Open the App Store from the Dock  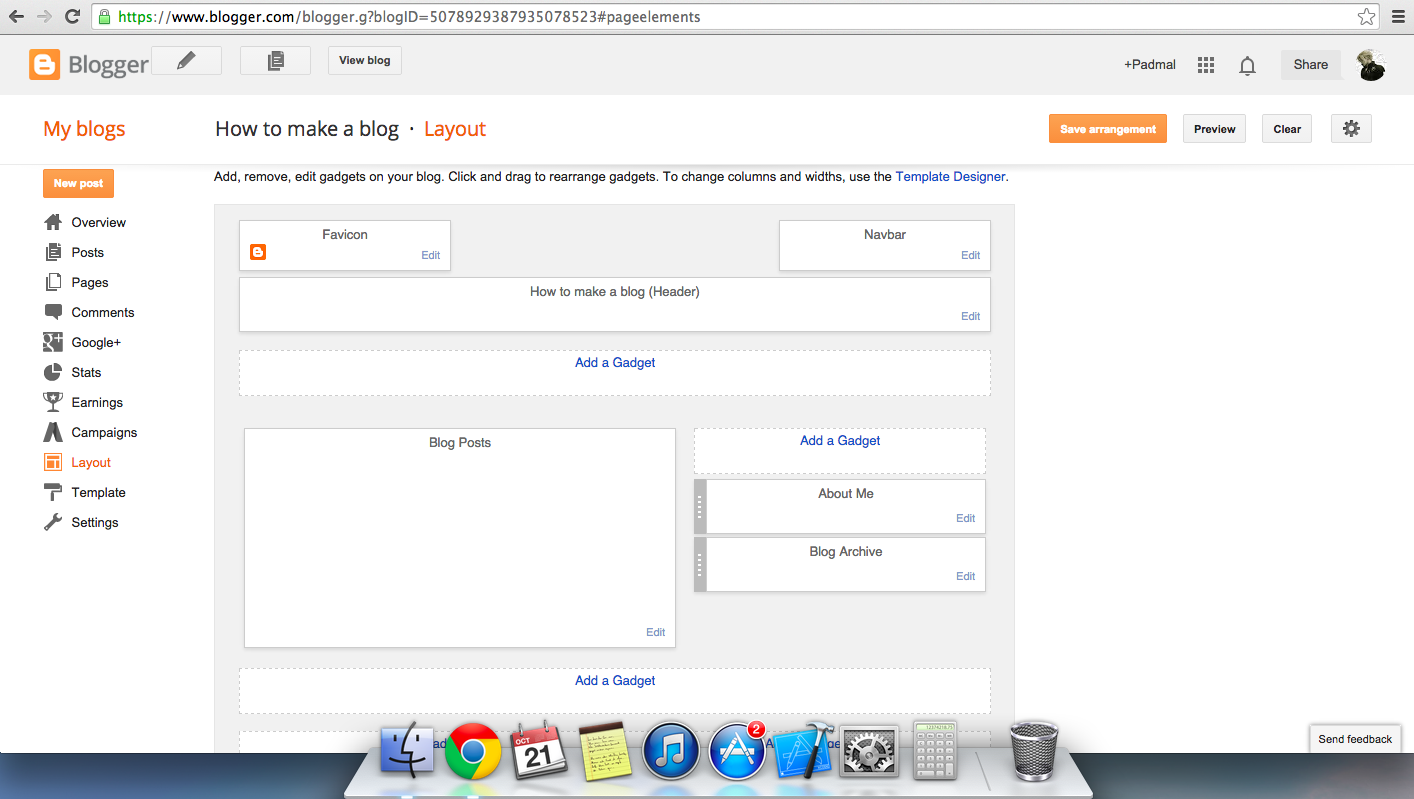pos(737,751)
